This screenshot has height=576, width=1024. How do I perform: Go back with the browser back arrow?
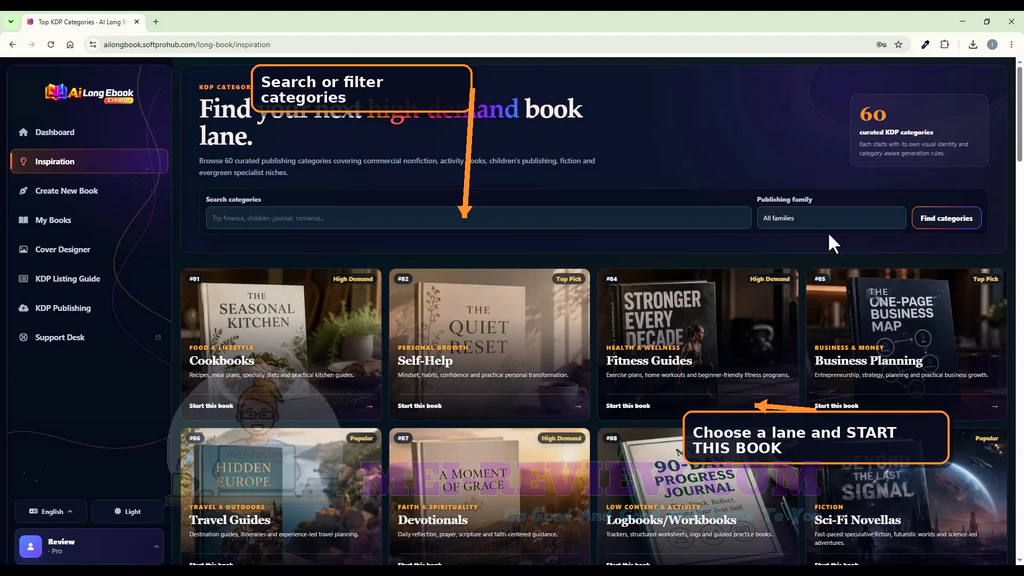[12, 44]
